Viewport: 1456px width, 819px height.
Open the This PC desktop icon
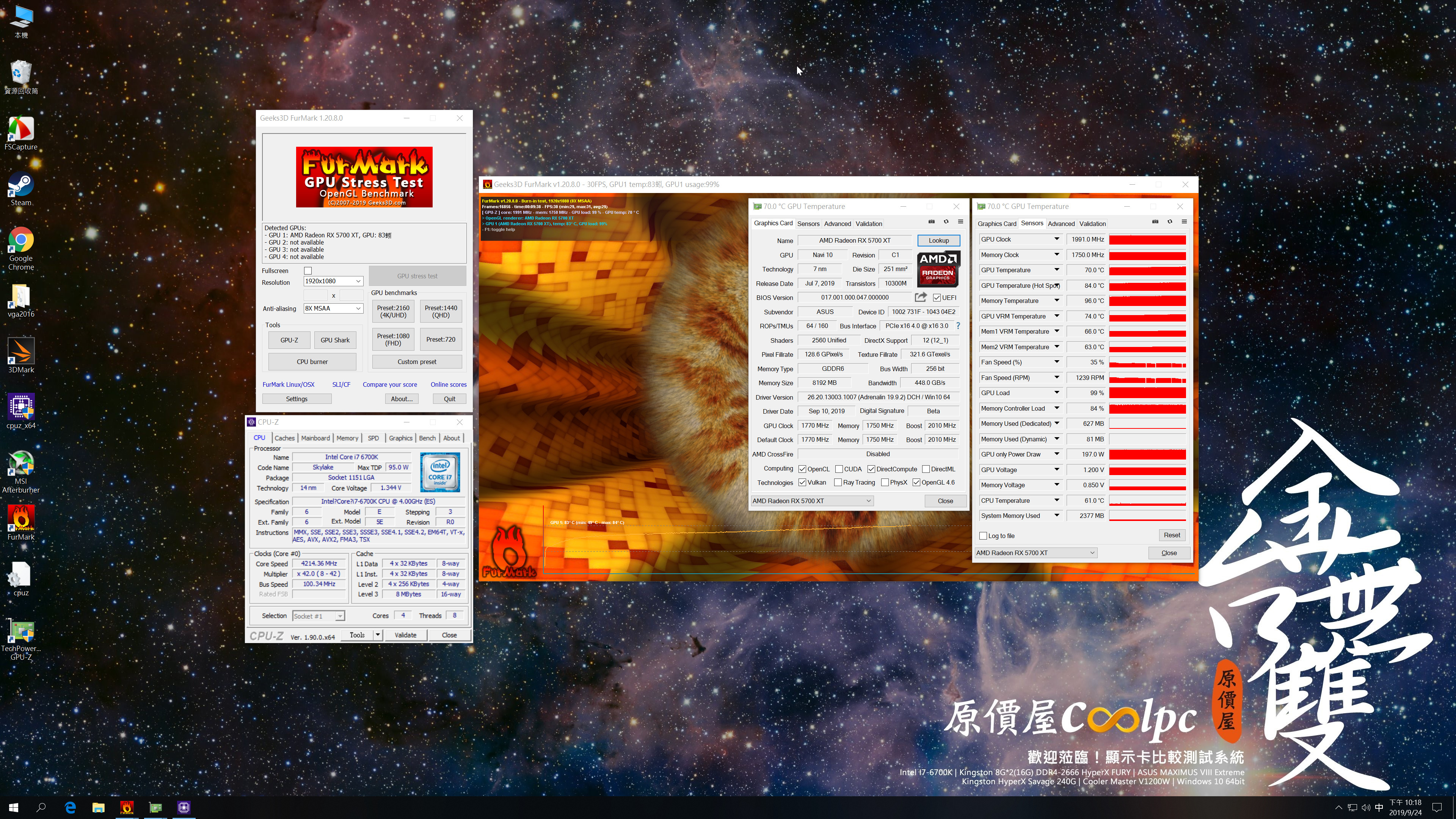coord(21,22)
